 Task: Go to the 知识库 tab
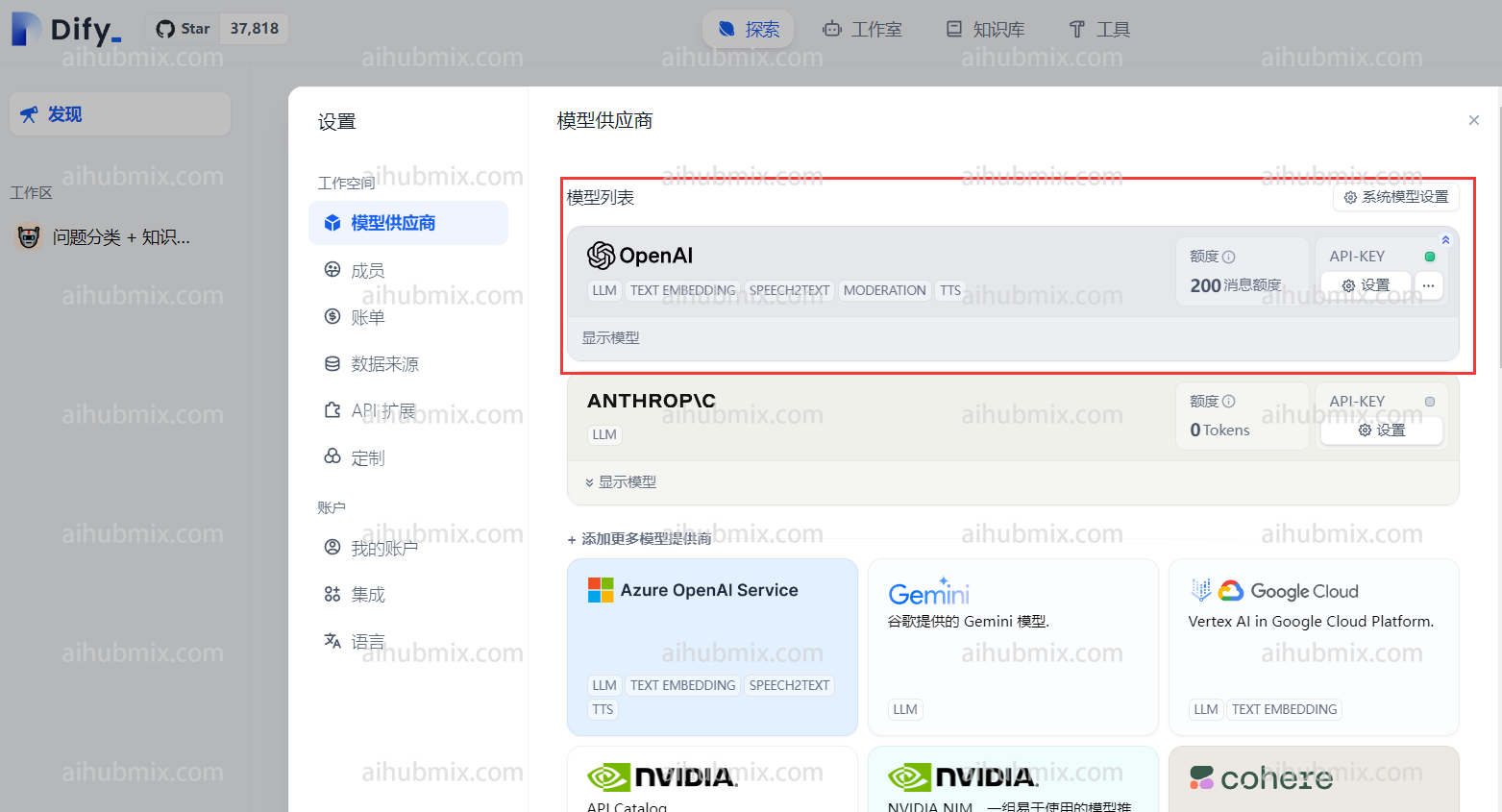click(985, 30)
